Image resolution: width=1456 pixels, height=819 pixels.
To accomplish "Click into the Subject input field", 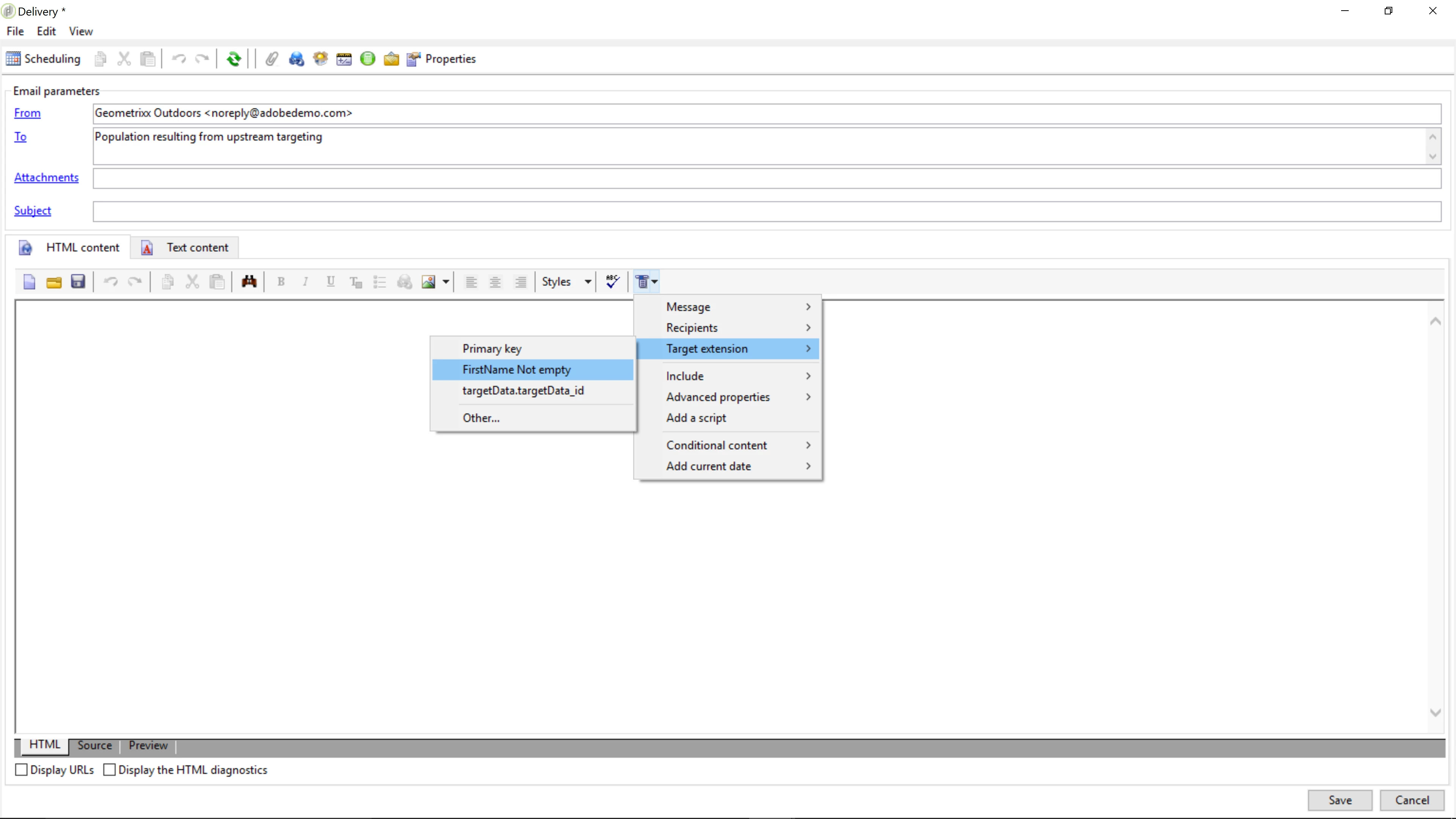I will click(766, 212).
